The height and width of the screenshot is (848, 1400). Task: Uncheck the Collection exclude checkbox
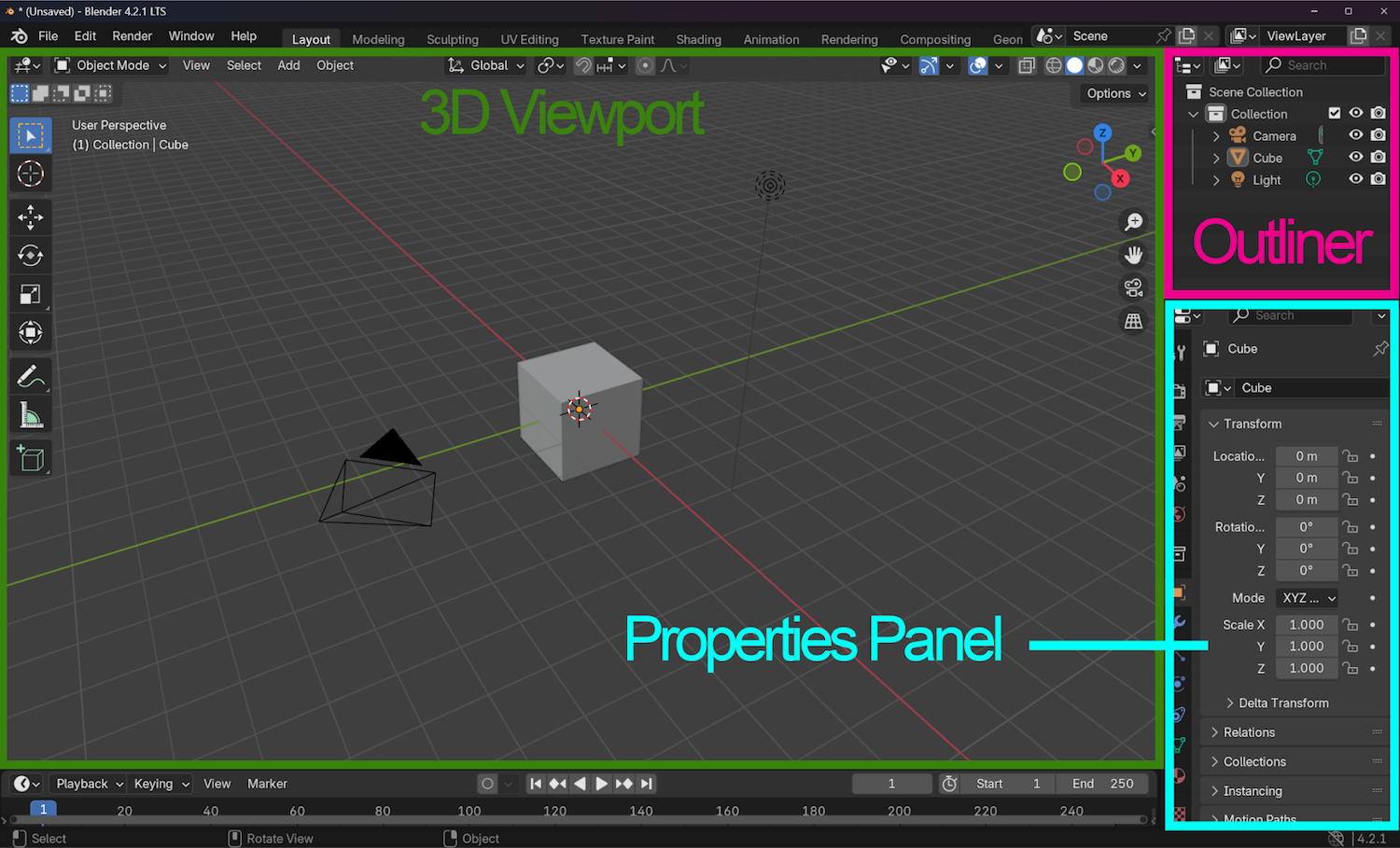1335,113
